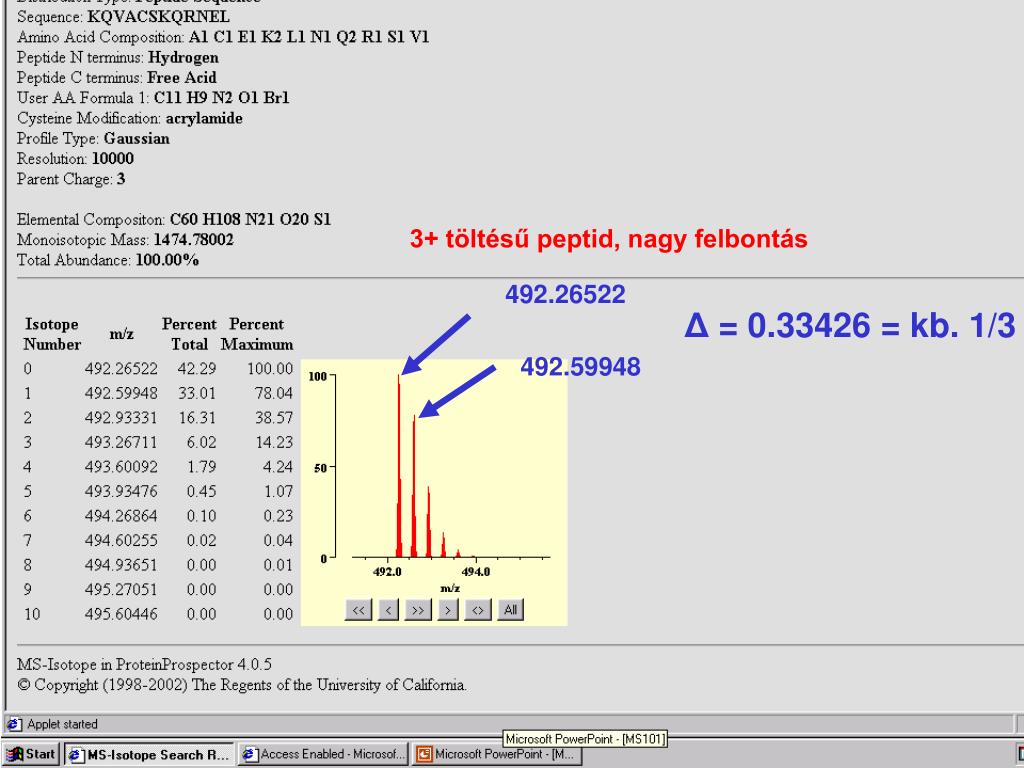Click the percent maximum value 78.04
Viewport: 1024px width, 768px height.
pyautogui.click(x=274, y=393)
